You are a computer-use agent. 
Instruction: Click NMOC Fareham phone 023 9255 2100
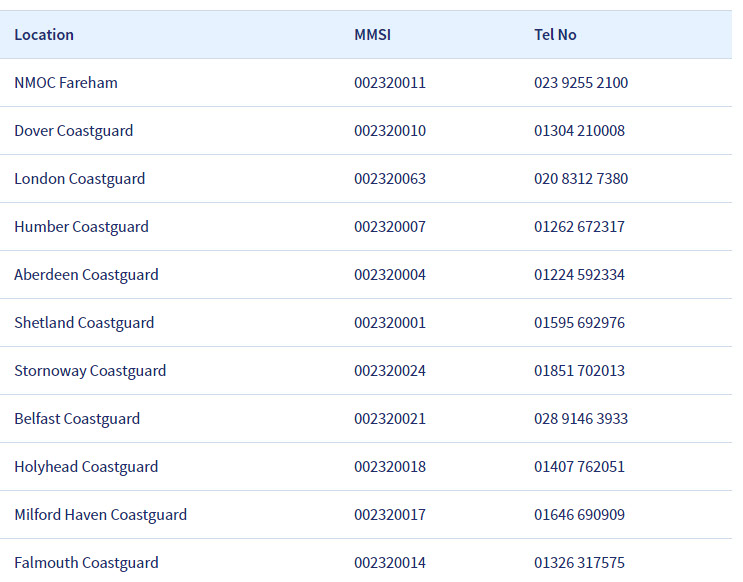pos(581,83)
